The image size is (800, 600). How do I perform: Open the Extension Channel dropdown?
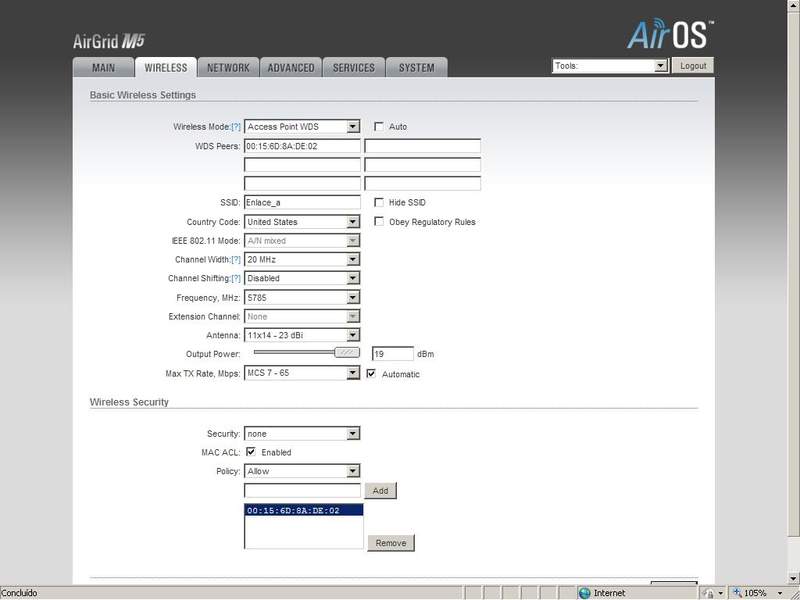302,317
